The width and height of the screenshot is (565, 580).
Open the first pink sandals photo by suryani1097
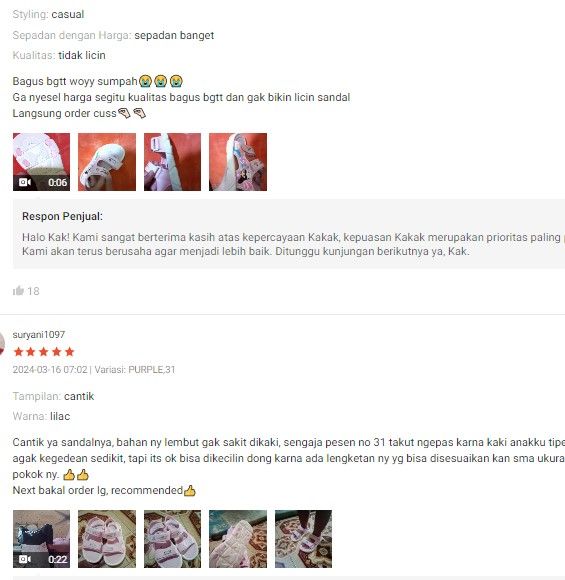(x=107, y=539)
